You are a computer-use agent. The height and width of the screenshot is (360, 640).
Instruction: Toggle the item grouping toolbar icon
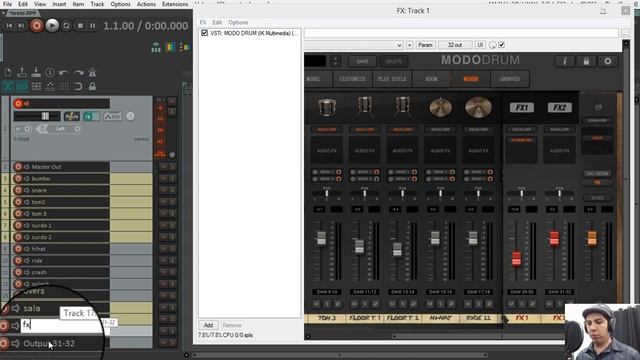click(22, 87)
